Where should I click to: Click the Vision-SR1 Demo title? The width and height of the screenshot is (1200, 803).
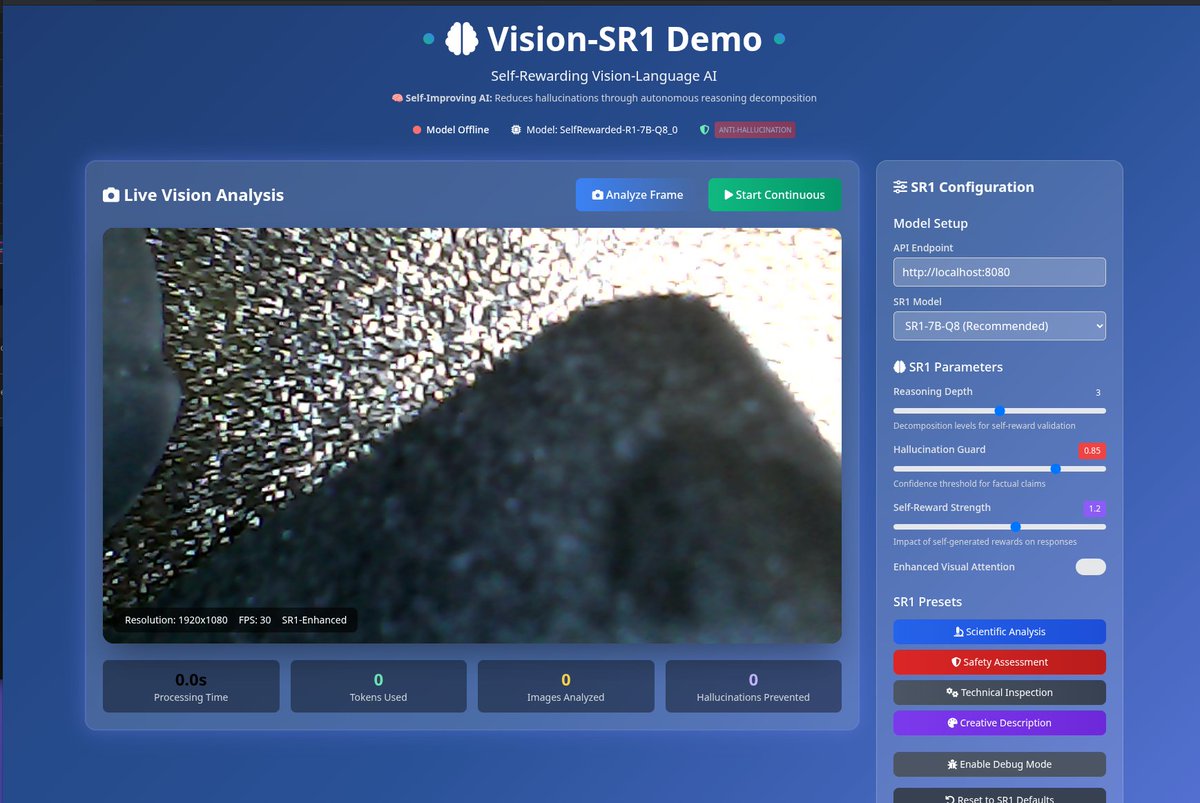click(624, 39)
